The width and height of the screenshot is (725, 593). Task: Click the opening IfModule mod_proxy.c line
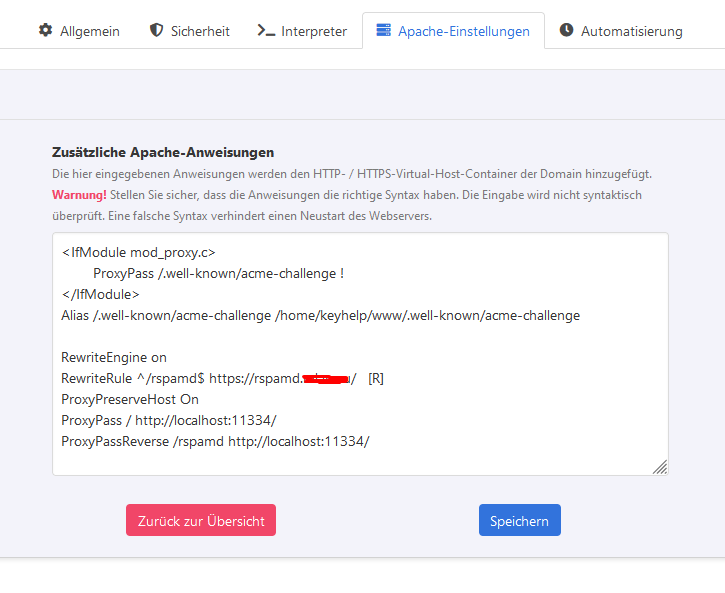138,252
